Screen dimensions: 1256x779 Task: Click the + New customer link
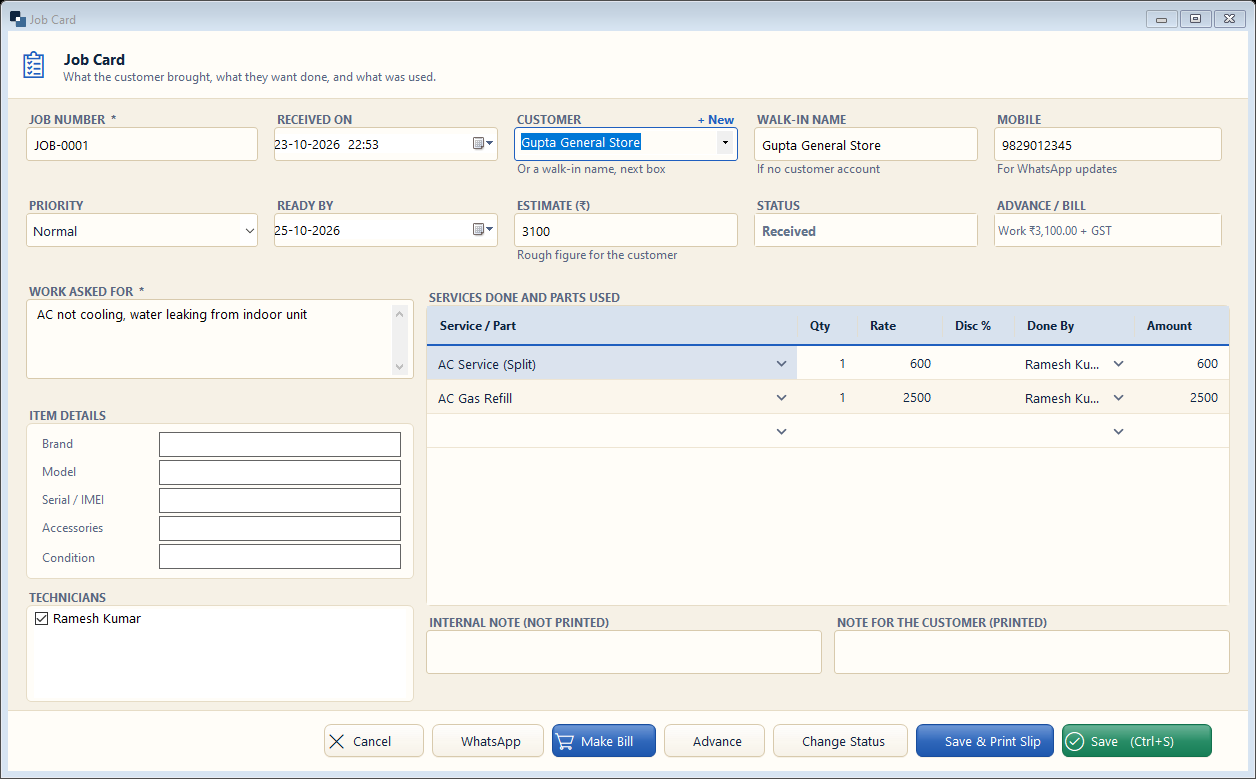click(x=716, y=120)
